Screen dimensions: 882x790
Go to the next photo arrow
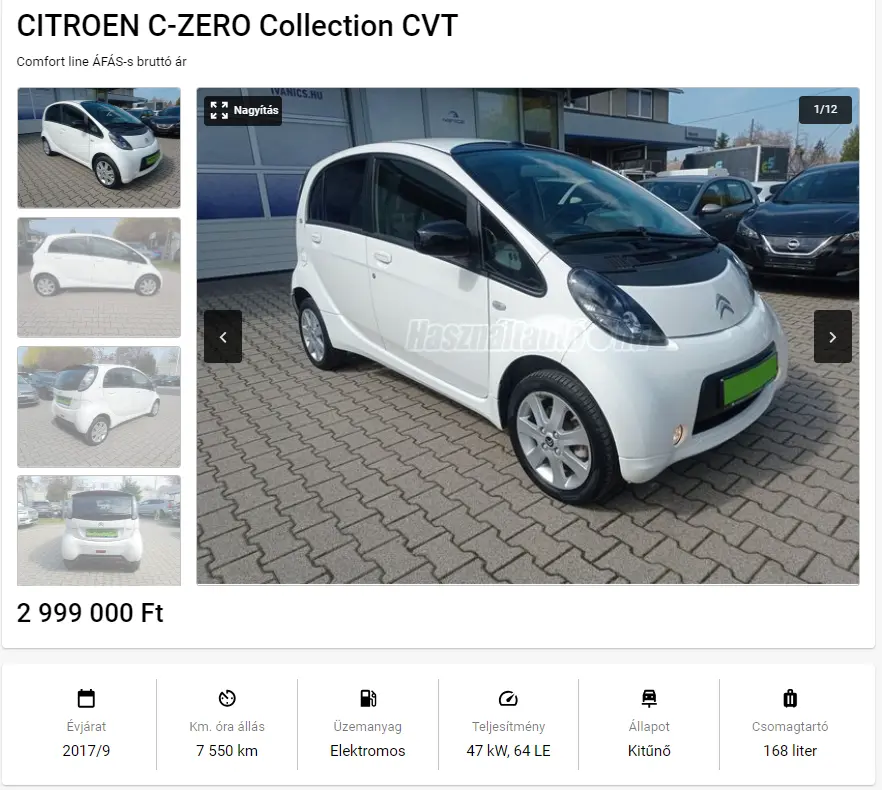point(832,336)
